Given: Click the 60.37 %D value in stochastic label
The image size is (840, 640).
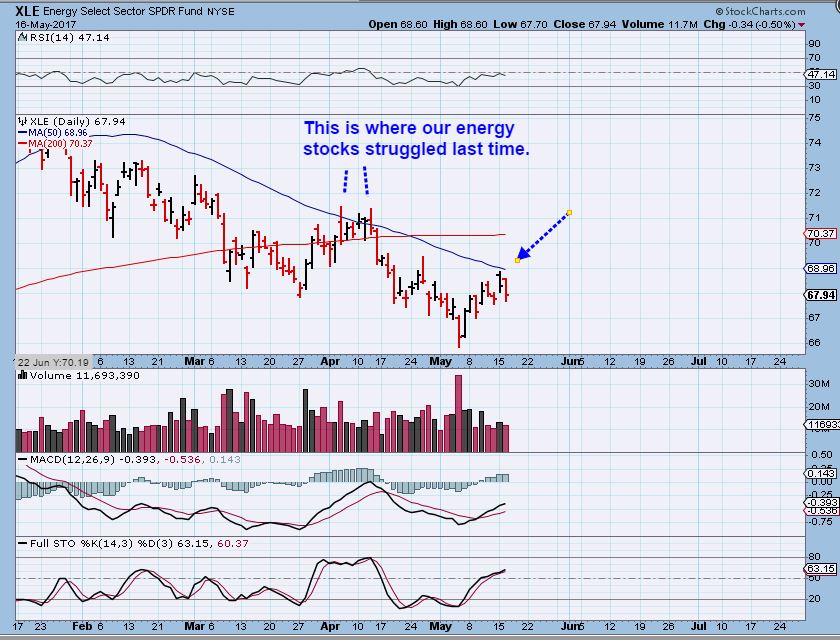Looking at the screenshot, I should 233,544.
